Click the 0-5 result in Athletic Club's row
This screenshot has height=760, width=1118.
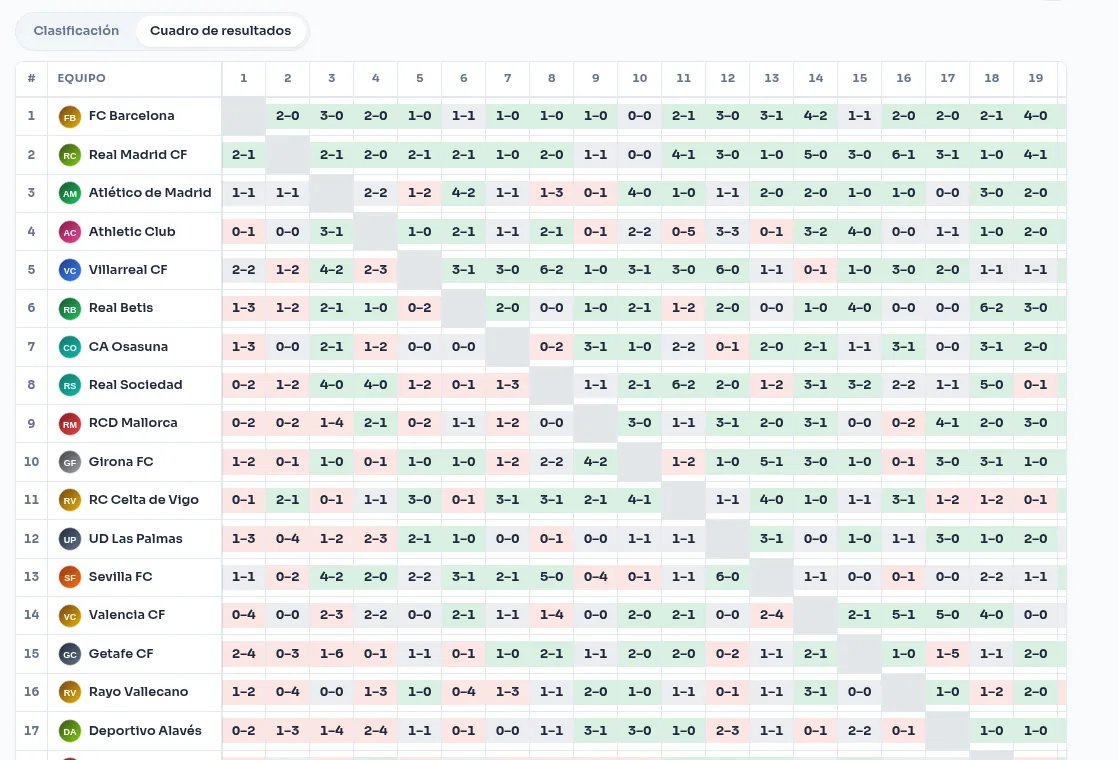[x=683, y=231]
